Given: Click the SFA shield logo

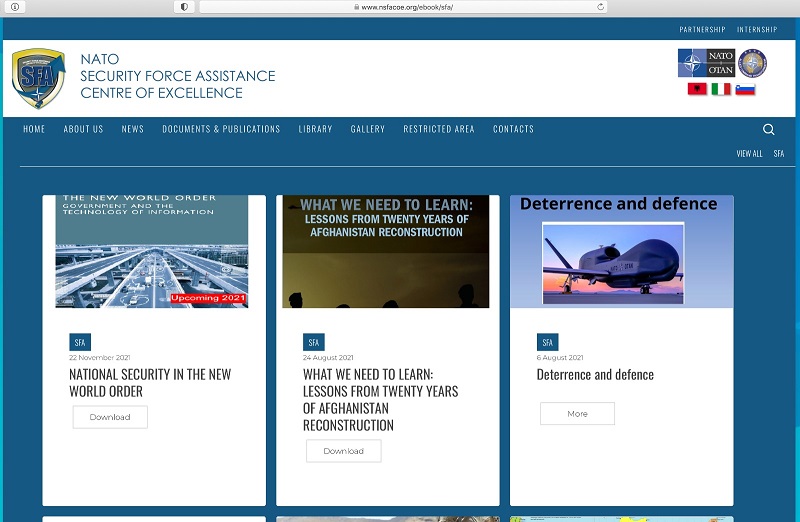Looking at the screenshot, I should (x=38, y=78).
